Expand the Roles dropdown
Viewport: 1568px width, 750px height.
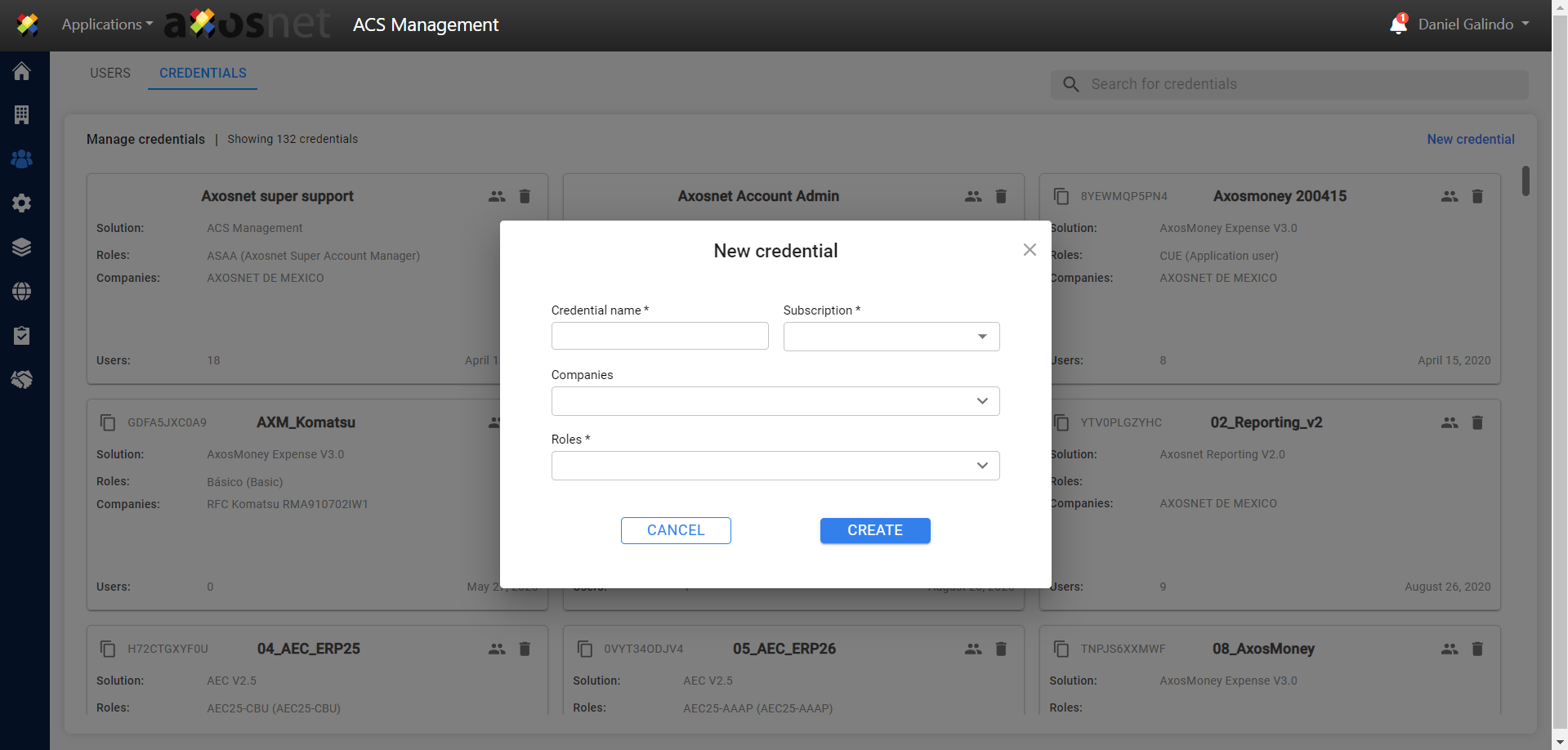[775, 466]
